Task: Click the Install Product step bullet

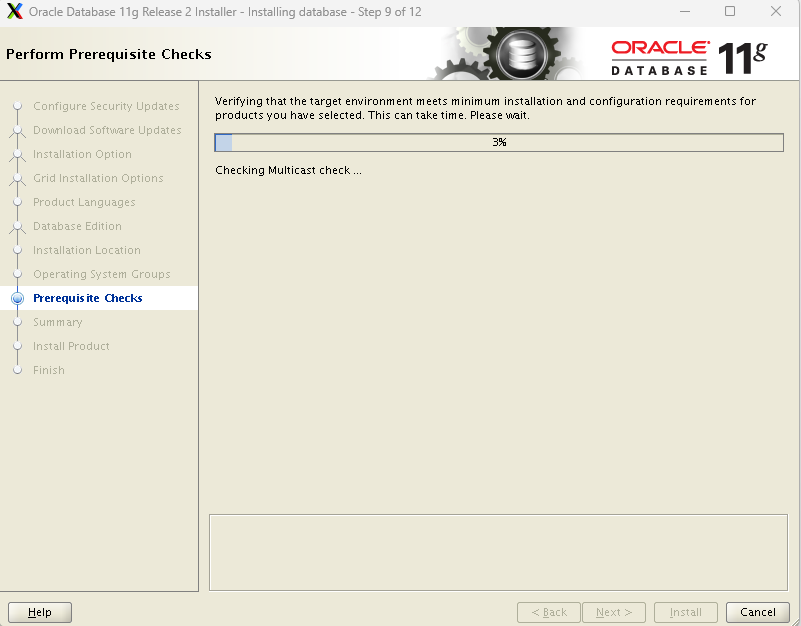Action: click(x=17, y=346)
